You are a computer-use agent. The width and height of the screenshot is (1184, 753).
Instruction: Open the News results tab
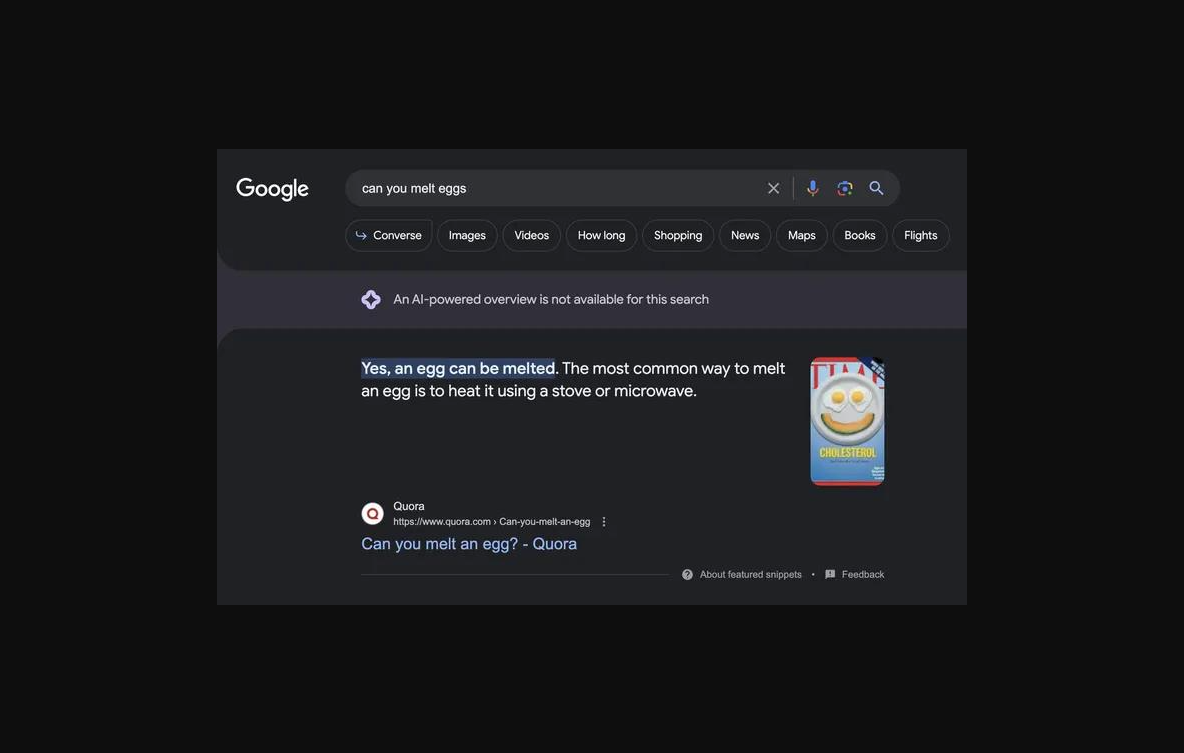[745, 236]
